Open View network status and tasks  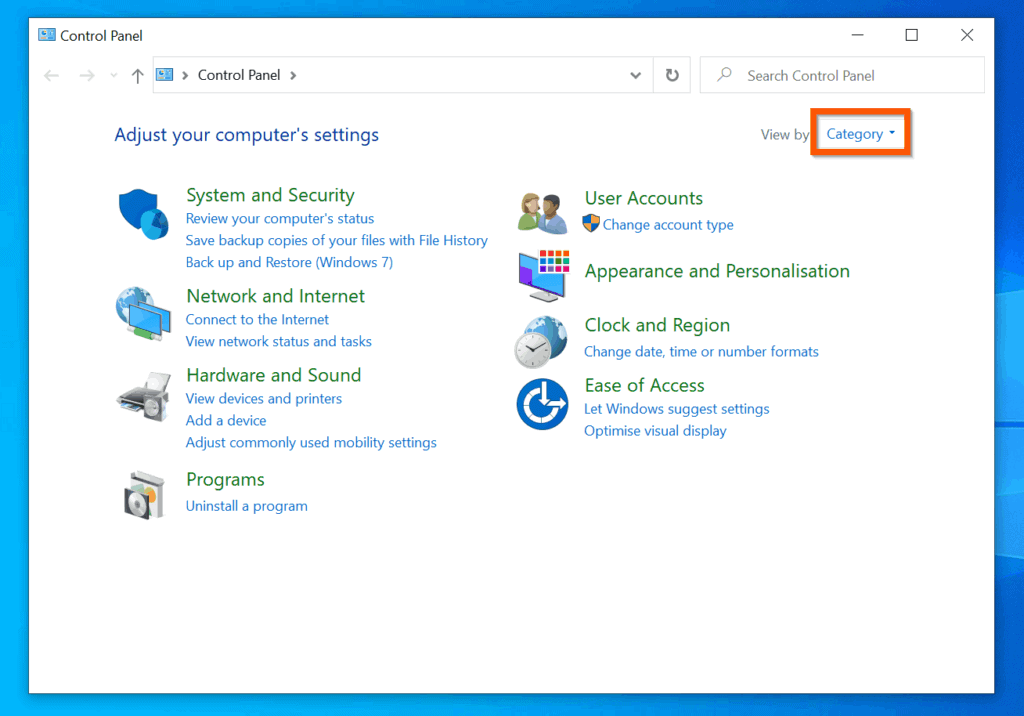[x=279, y=341]
